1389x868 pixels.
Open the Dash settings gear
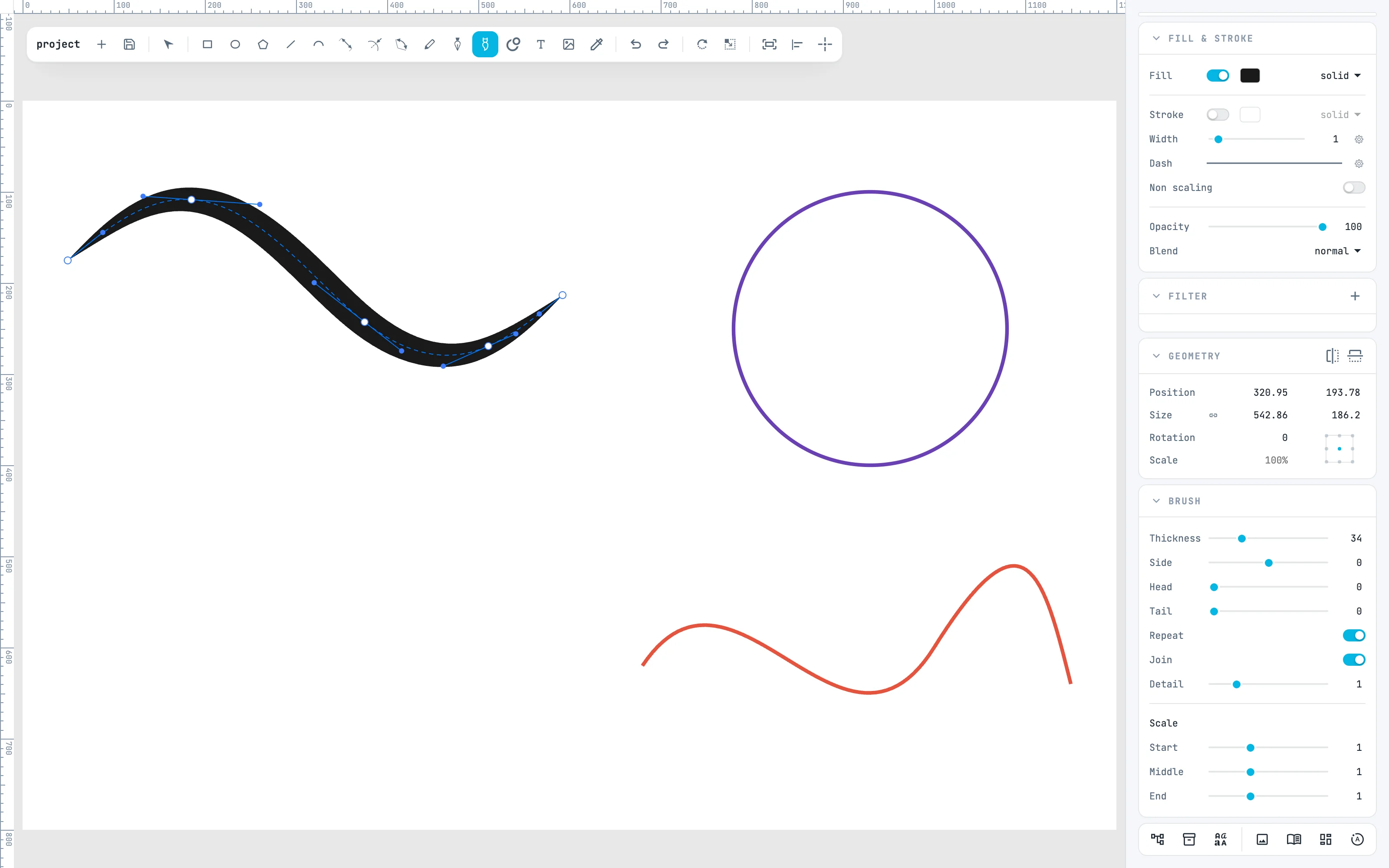(x=1359, y=164)
